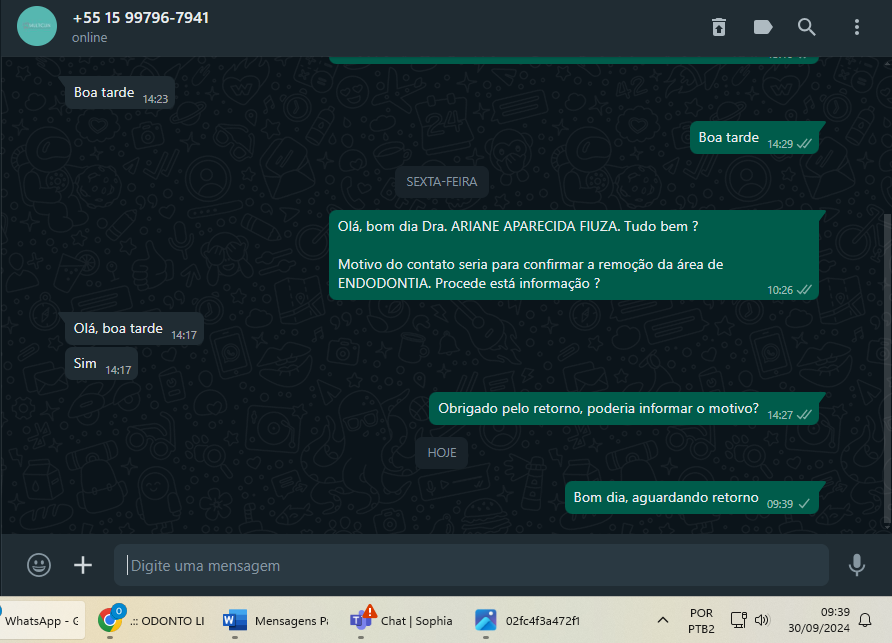892x643 pixels.
Task: Click the chat scrollbar
Action: (x=887, y=370)
